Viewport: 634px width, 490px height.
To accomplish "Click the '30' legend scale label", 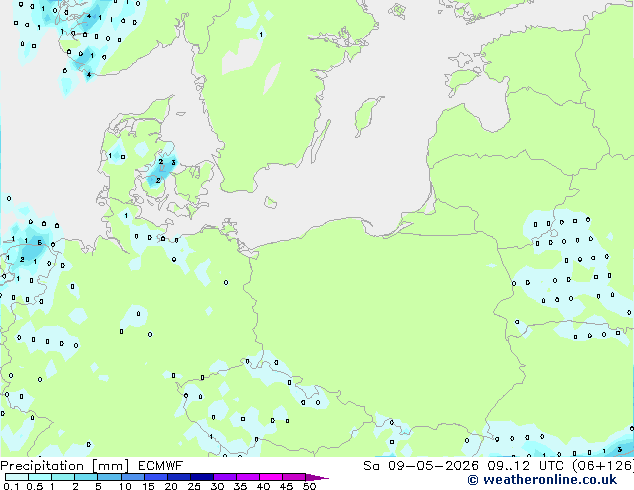I will coord(217,486).
